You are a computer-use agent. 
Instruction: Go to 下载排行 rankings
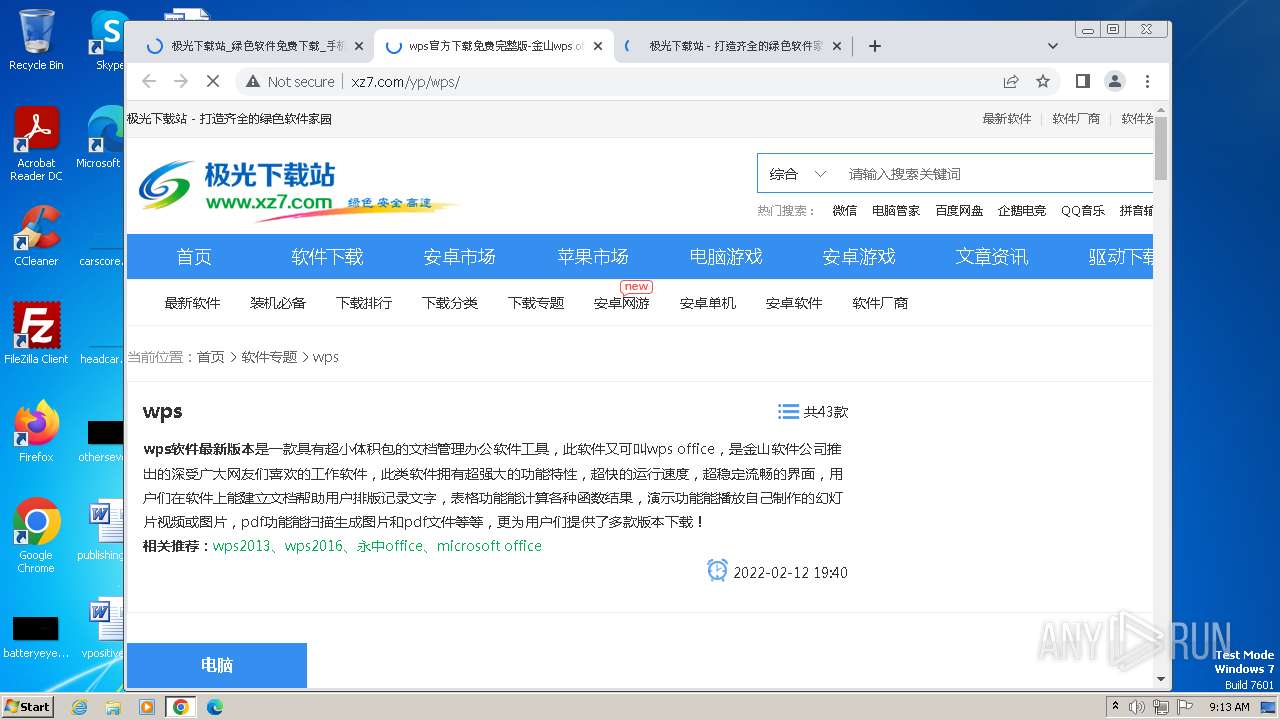tap(364, 303)
